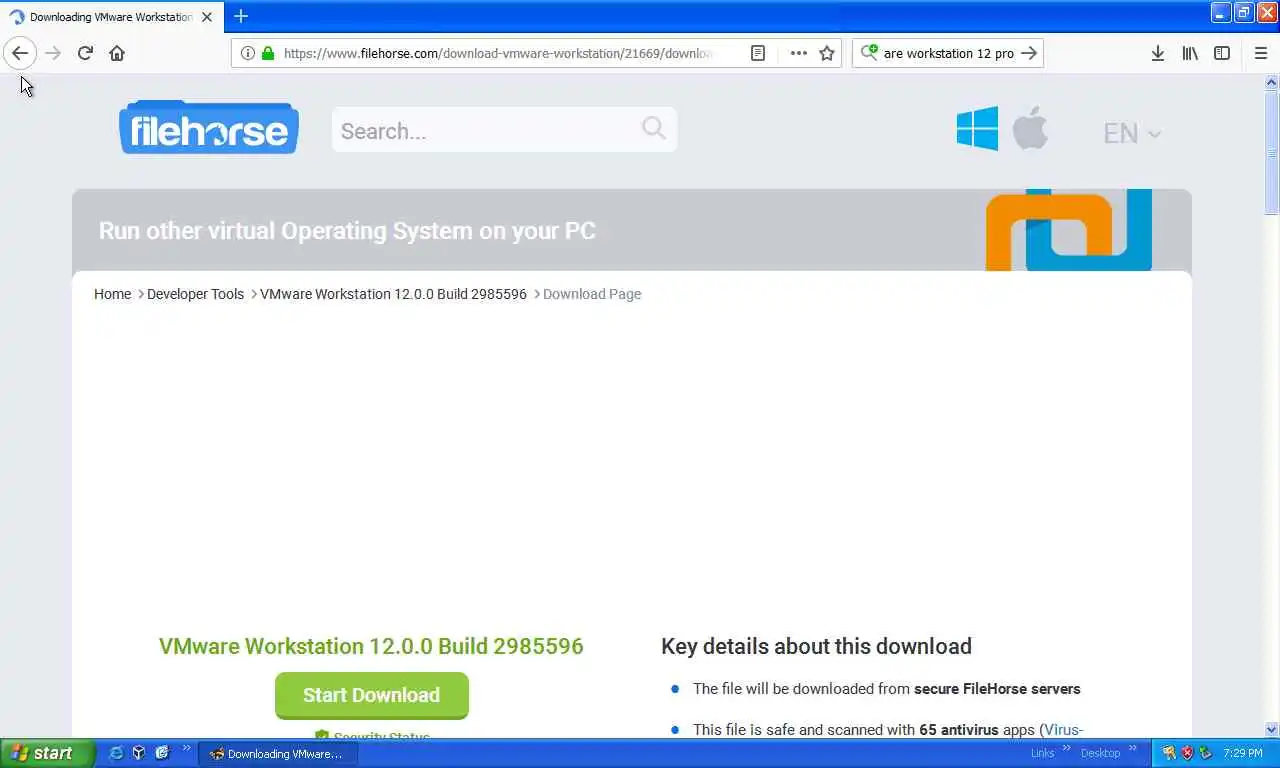Viewport: 1280px width, 768px height.
Task: Toggle reader view in address bar
Action: pos(758,53)
